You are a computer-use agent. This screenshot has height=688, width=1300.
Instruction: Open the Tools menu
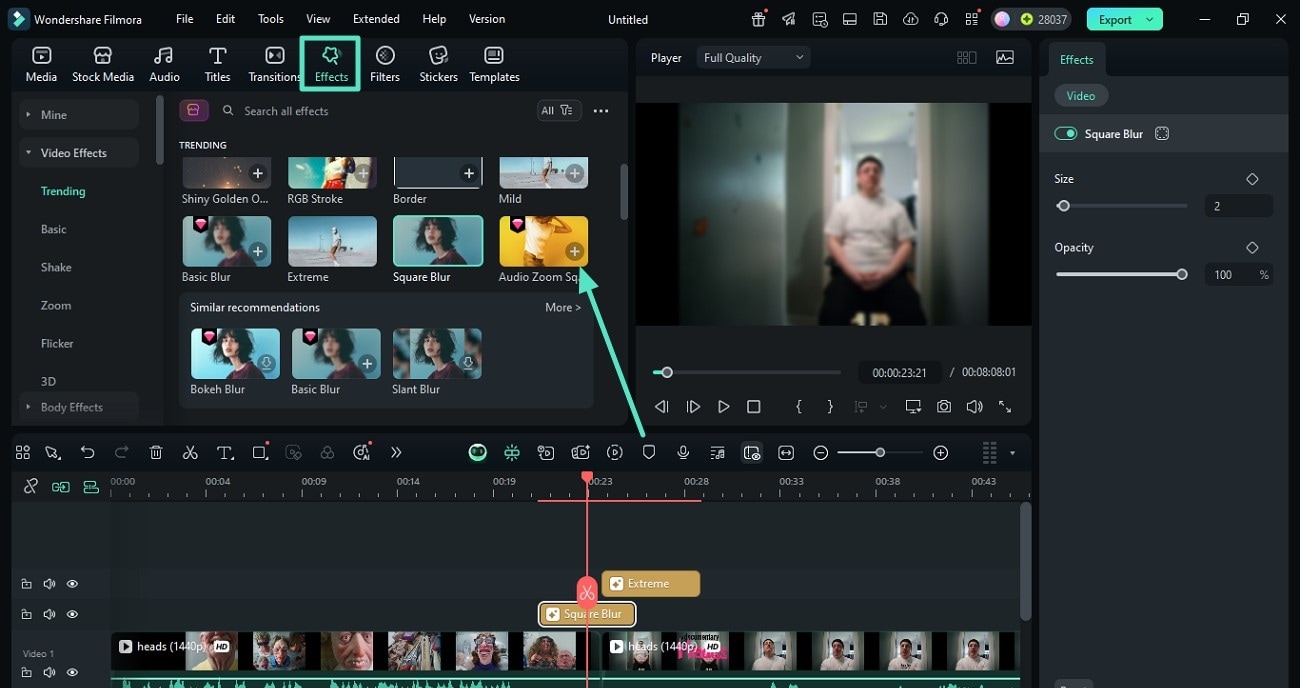point(270,19)
